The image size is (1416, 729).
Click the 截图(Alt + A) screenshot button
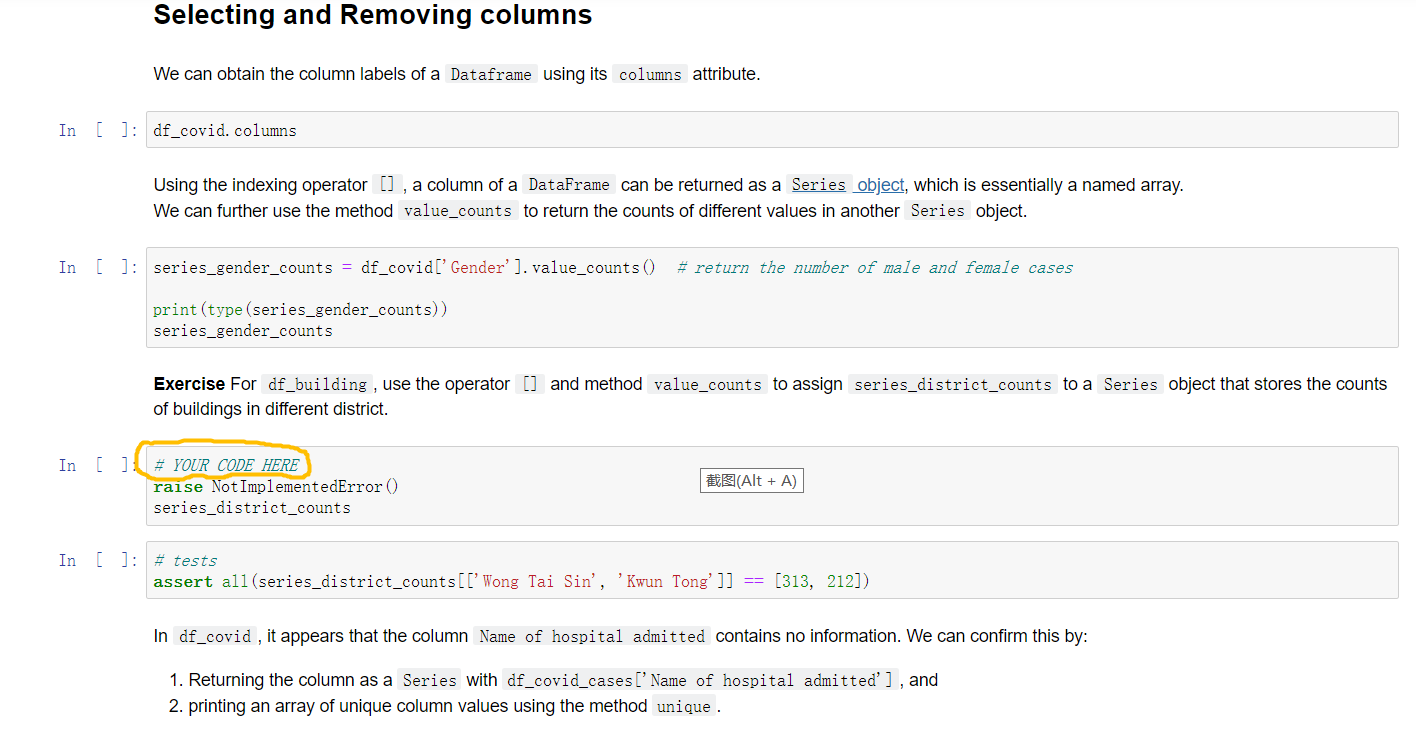tap(751, 480)
